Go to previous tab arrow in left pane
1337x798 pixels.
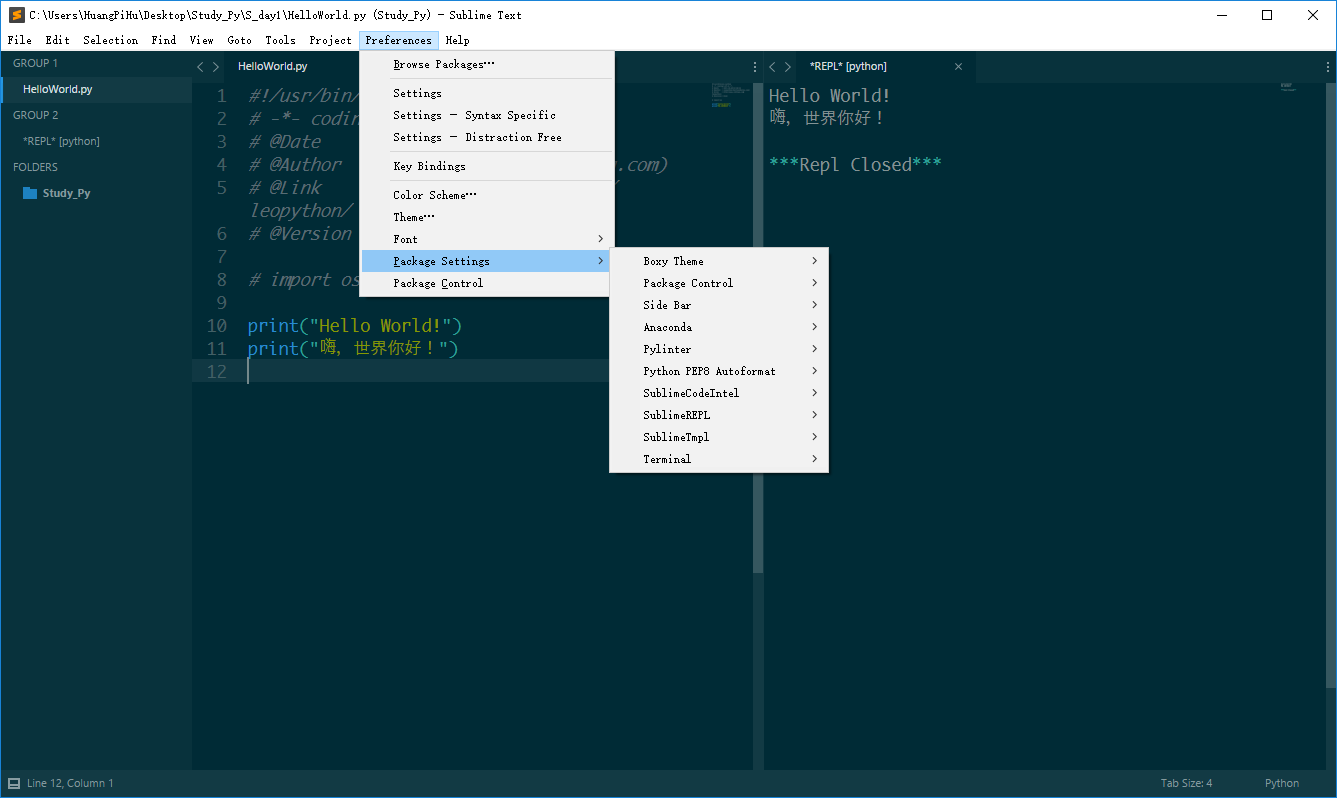click(x=200, y=67)
